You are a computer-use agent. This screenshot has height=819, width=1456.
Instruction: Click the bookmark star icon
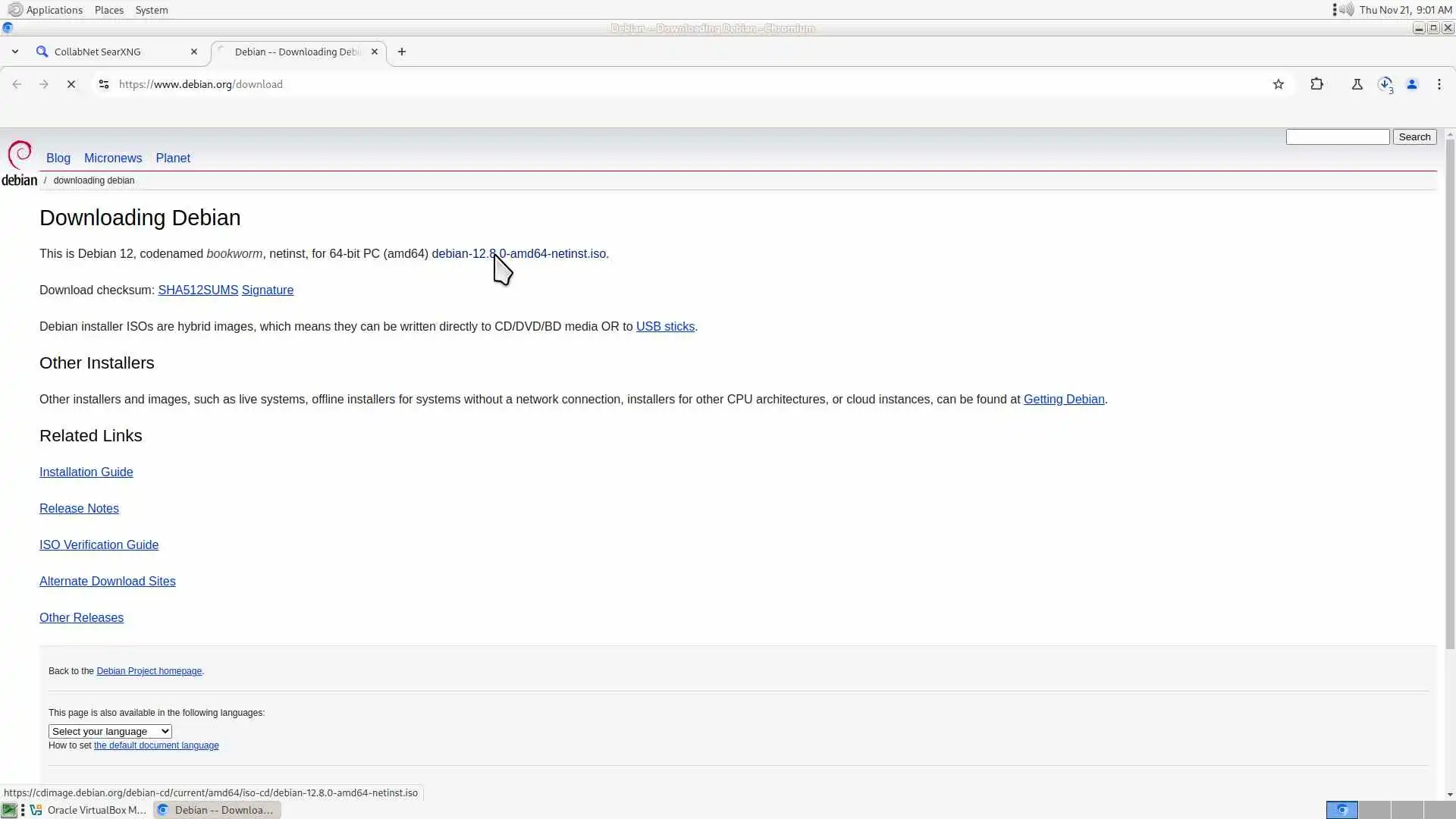click(x=1278, y=84)
